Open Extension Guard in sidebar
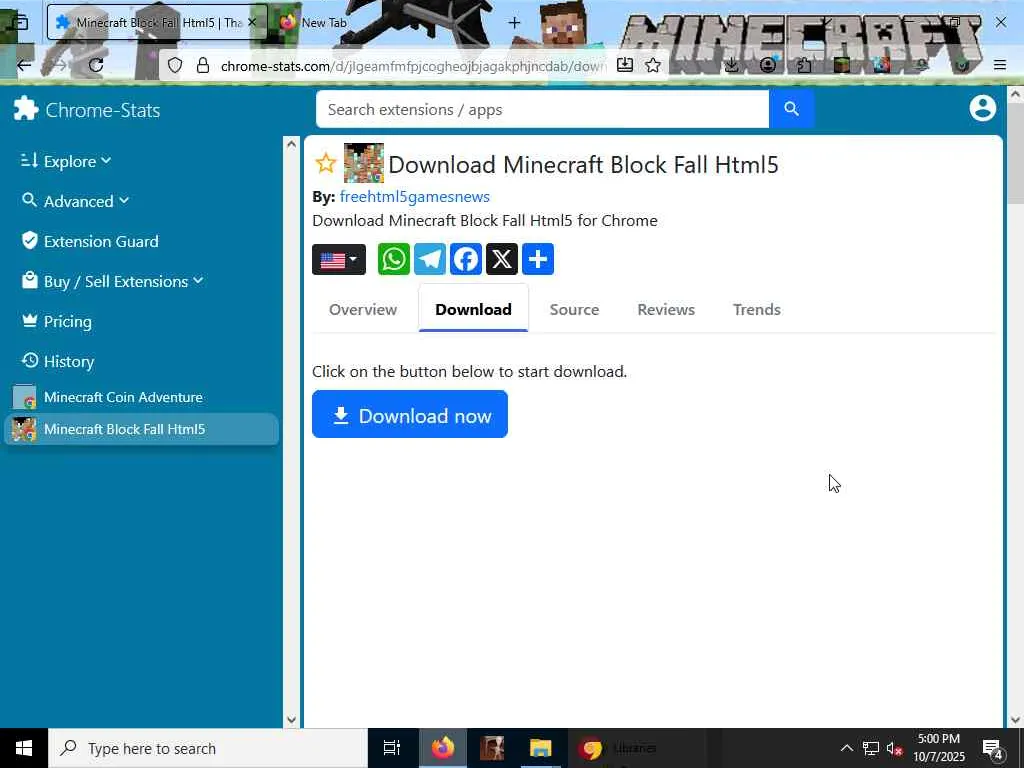This screenshot has width=1024, height=768. (90, 241)
